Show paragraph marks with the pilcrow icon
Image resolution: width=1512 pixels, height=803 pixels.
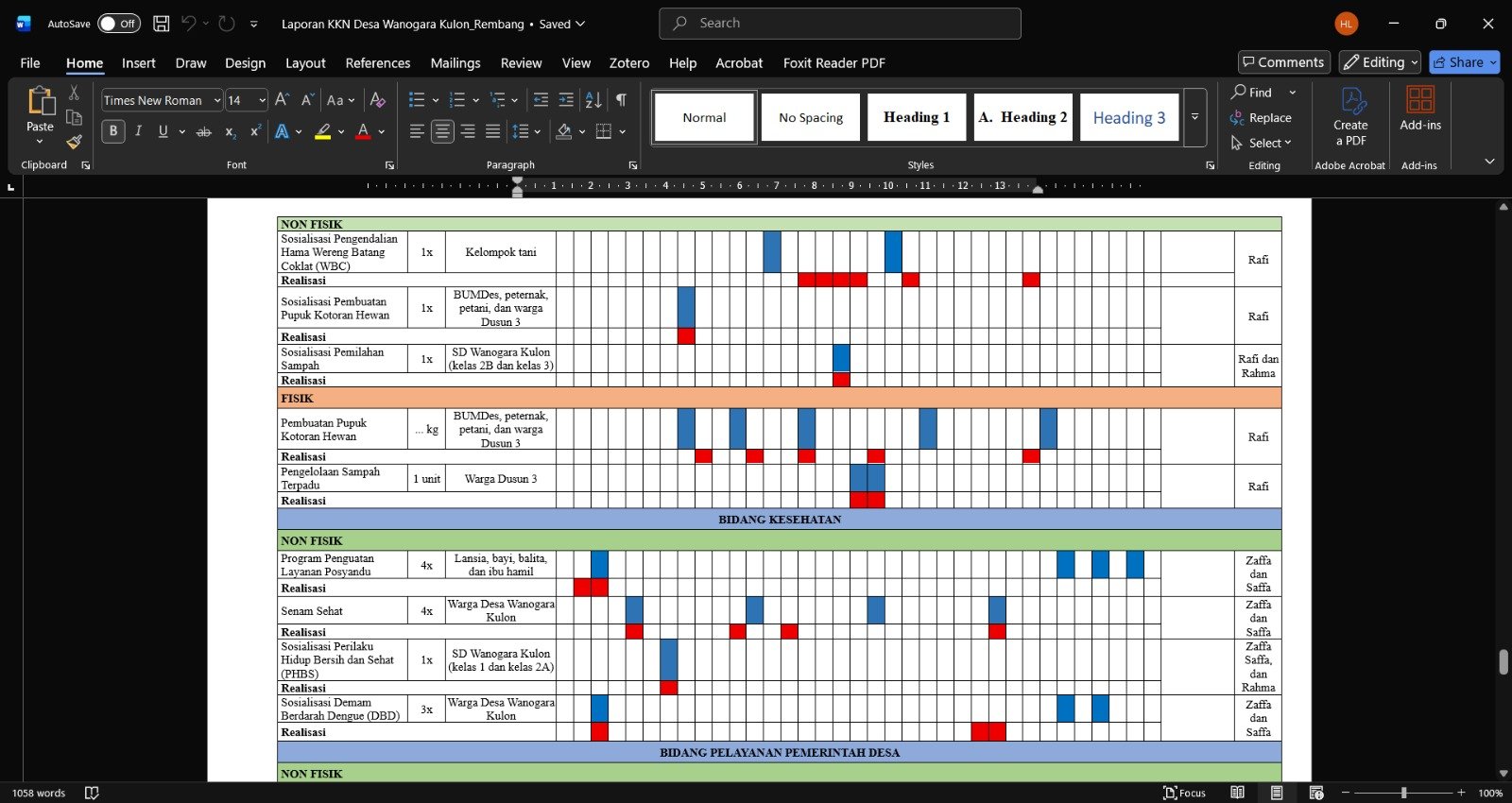[x=621, y=100]
